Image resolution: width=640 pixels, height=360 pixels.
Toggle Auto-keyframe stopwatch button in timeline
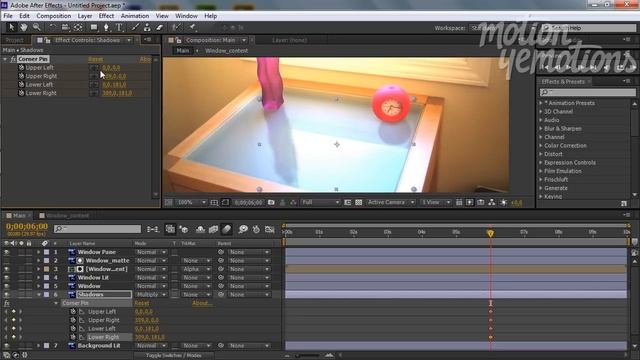pos(256,229)
